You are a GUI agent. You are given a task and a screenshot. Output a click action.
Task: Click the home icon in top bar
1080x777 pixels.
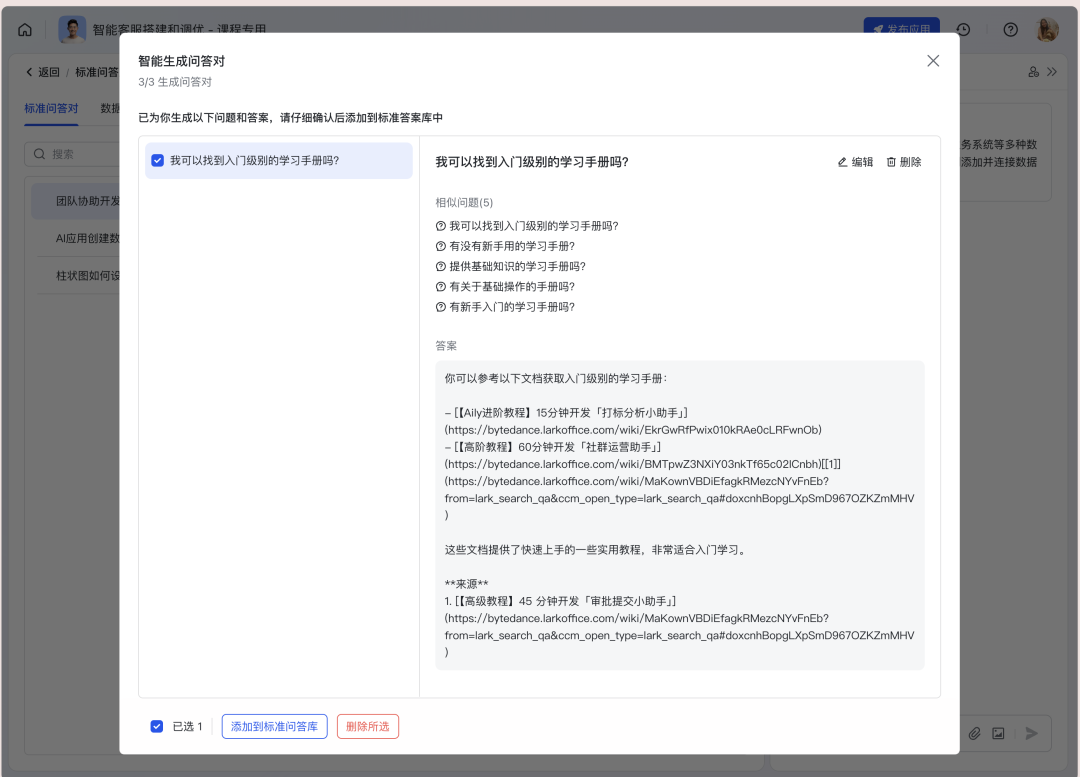point(25,30)
